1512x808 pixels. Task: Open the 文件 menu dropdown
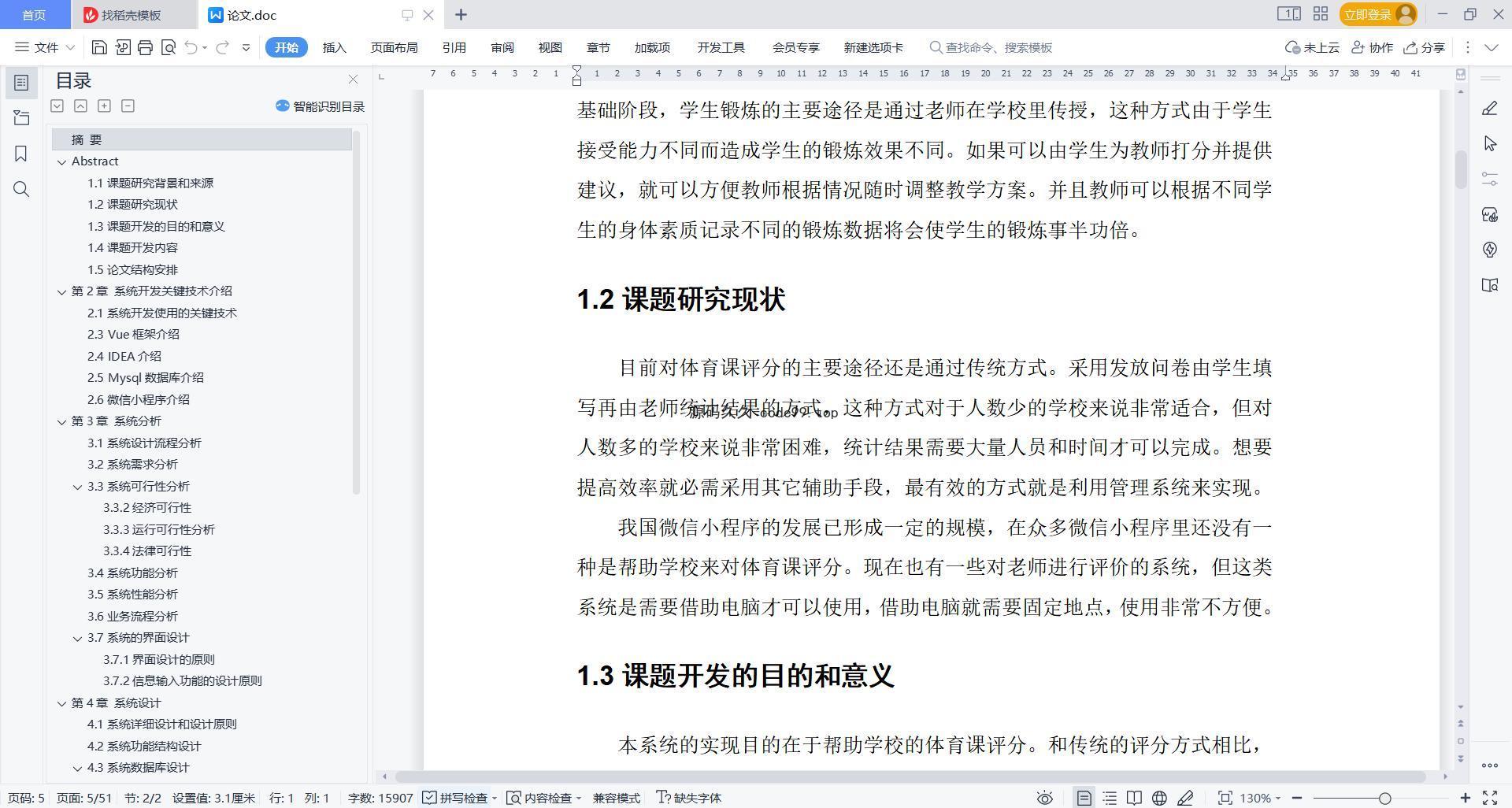point(46,47)
